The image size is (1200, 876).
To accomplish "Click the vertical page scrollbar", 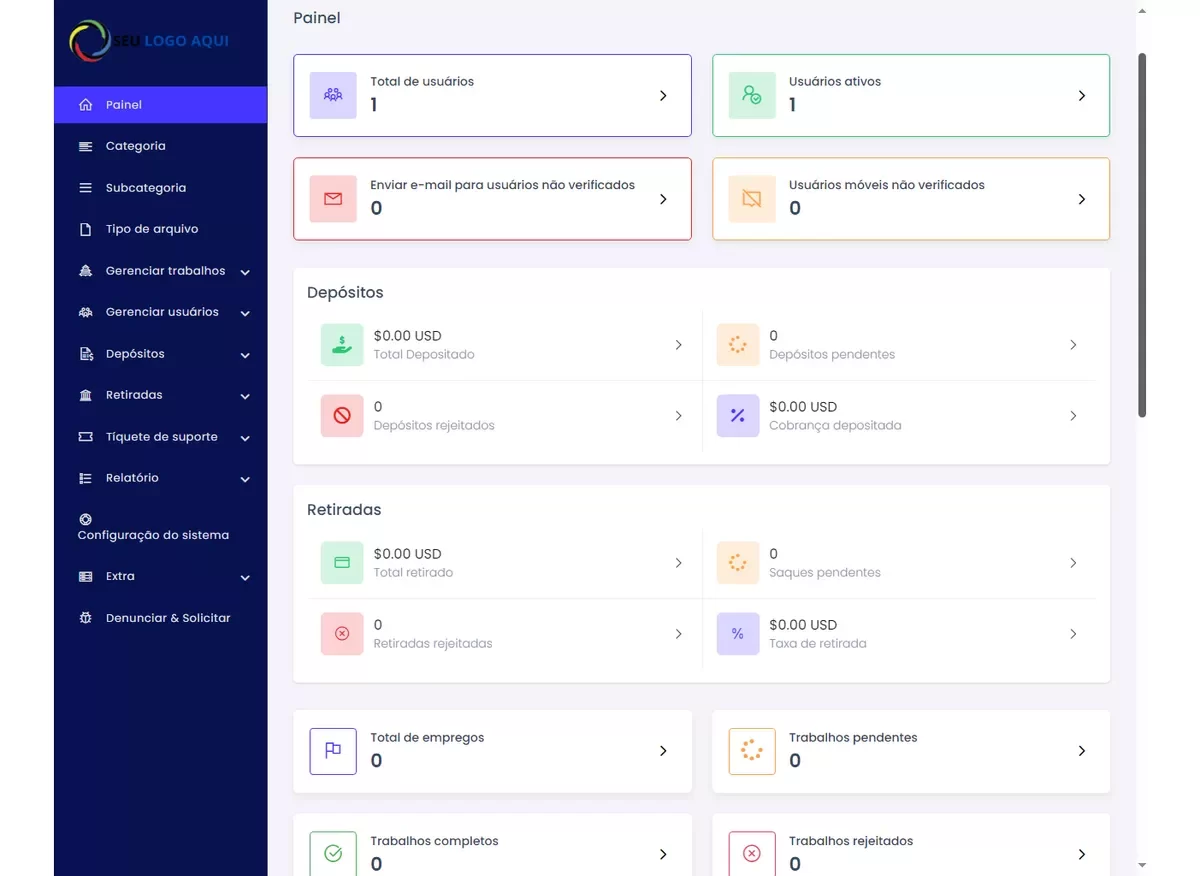I will (x=1142, y=235).
